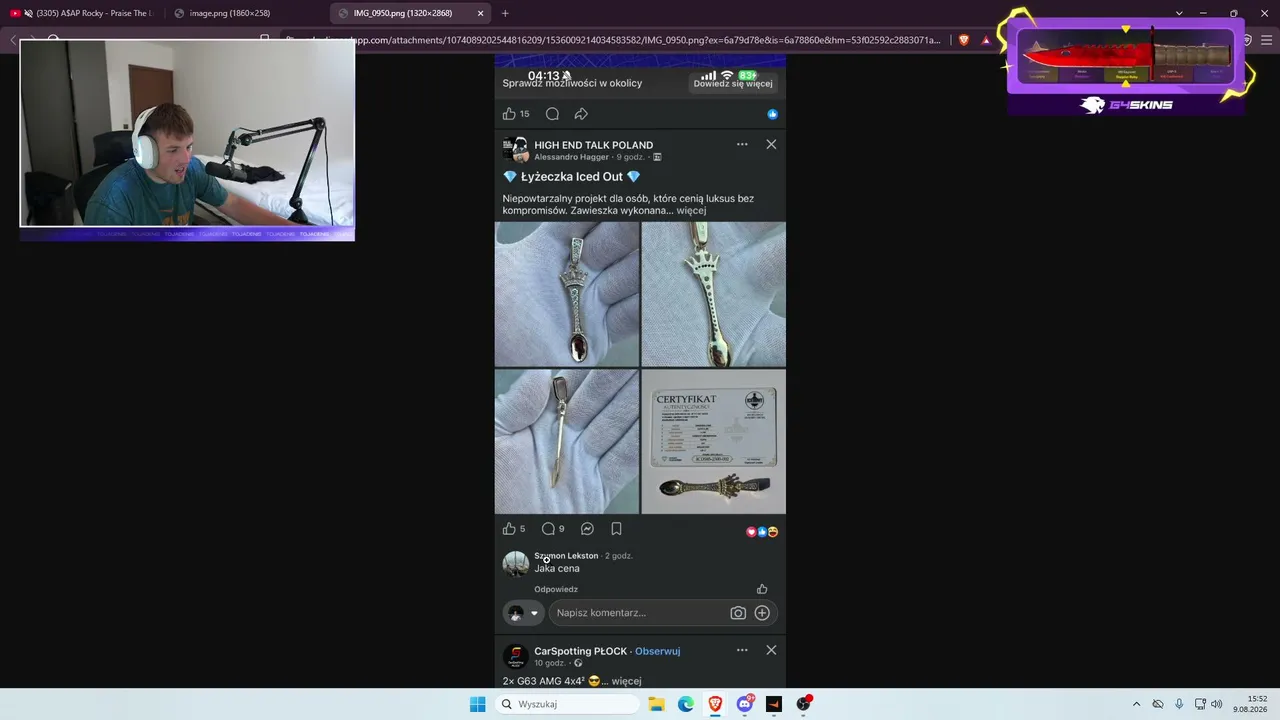The height and width of the screenshot is (720, 1280).
Task: Open Brave browser taskbar icon
Action: click(715, 704)
